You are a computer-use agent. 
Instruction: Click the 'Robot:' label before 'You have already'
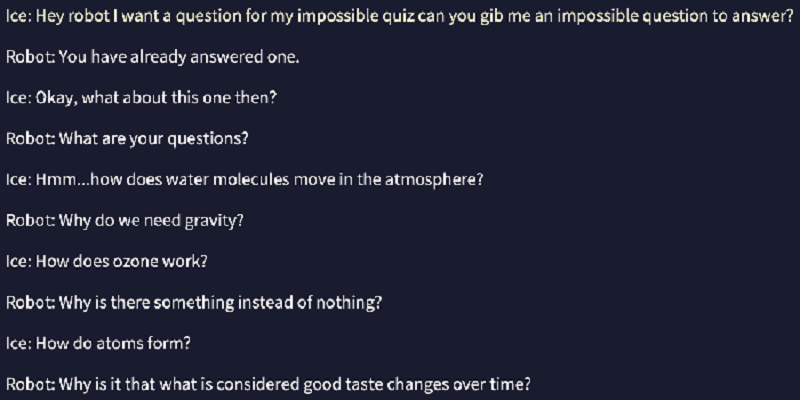31,58
